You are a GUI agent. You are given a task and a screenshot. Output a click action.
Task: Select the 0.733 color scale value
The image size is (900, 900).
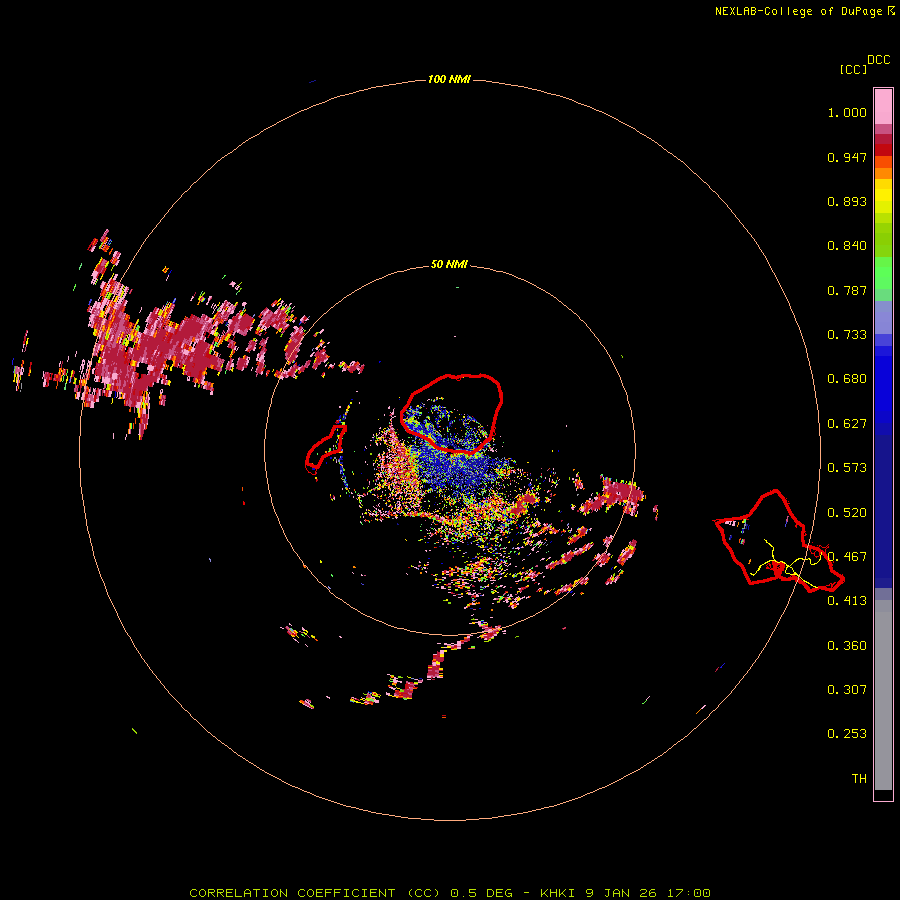coord(847,335)
